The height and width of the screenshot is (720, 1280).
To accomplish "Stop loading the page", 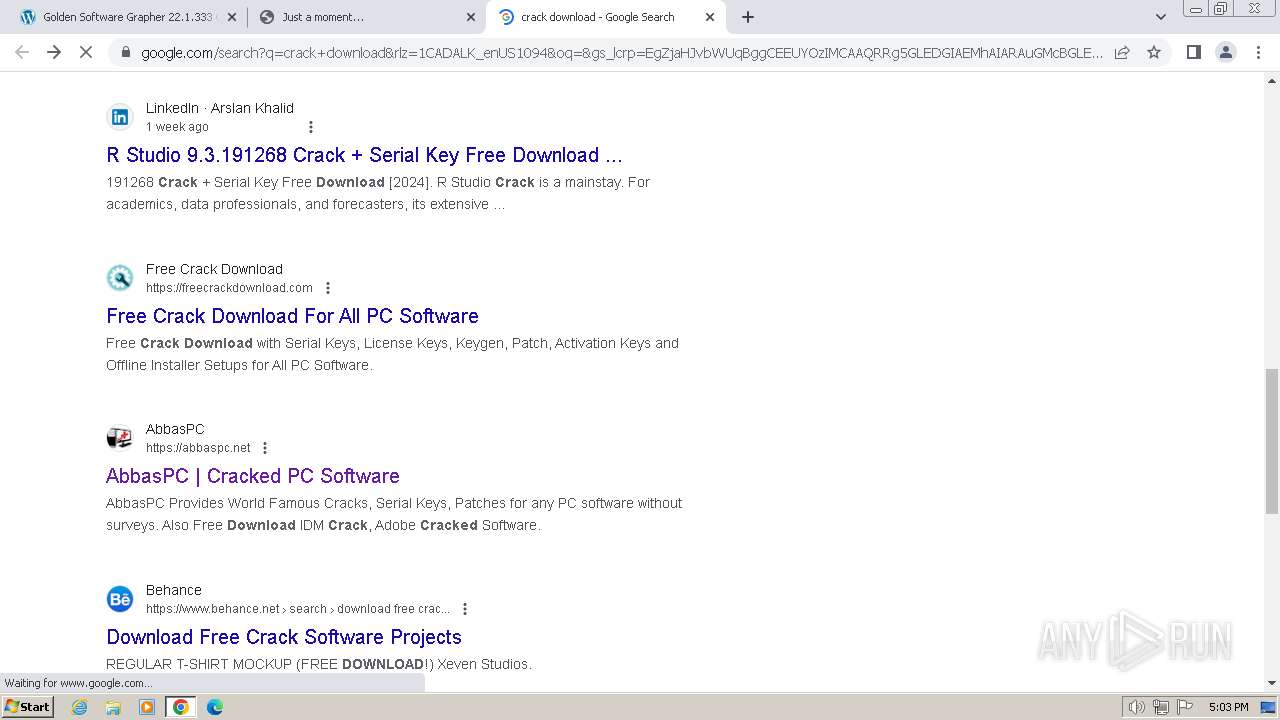I will coord(86,52).
